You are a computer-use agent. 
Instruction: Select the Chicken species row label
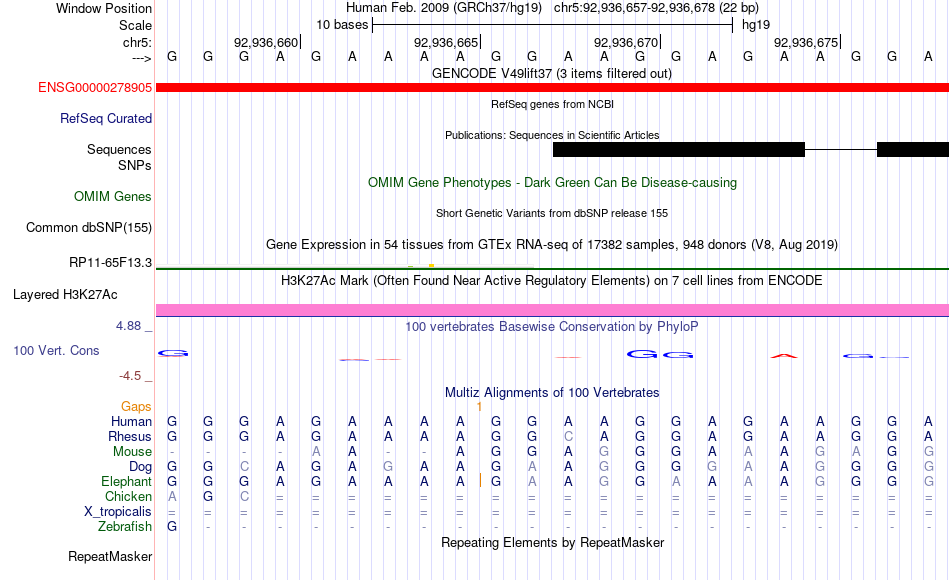pyautogui.click(x=128, y=496)
